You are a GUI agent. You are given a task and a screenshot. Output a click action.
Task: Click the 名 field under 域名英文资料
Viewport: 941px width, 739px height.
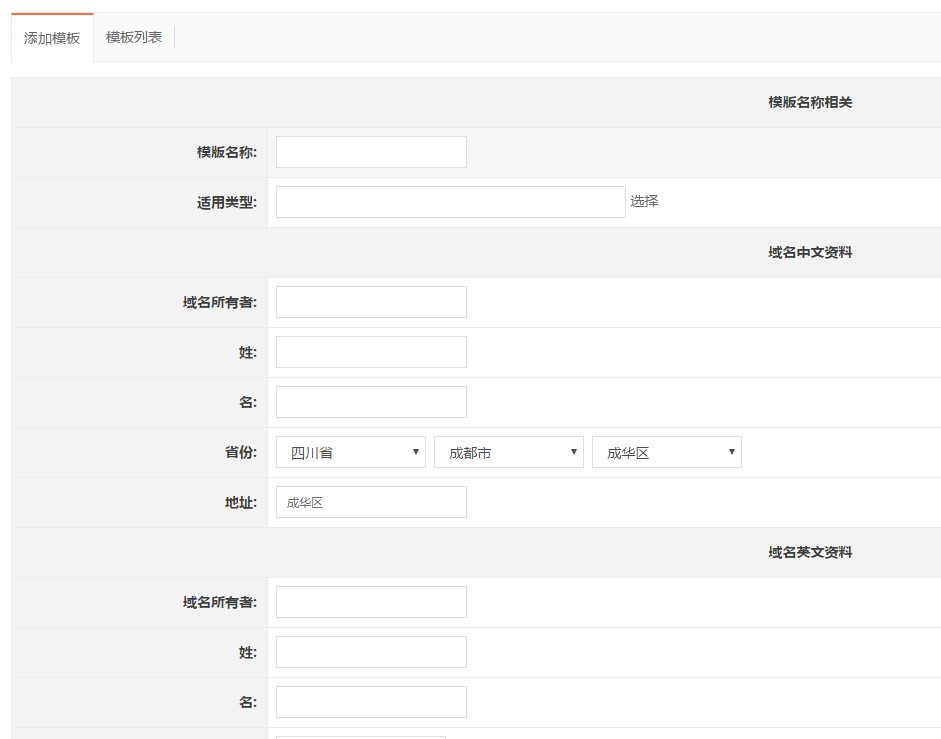371,702
